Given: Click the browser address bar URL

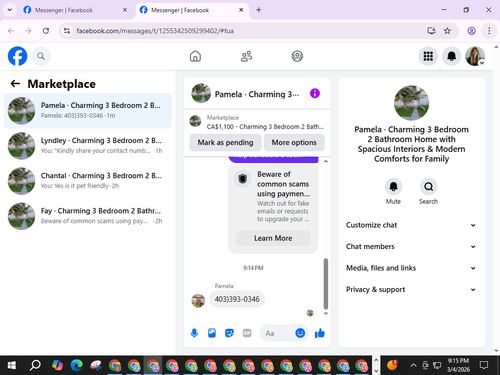Looking at the screenshot, I should click(155, 31).
